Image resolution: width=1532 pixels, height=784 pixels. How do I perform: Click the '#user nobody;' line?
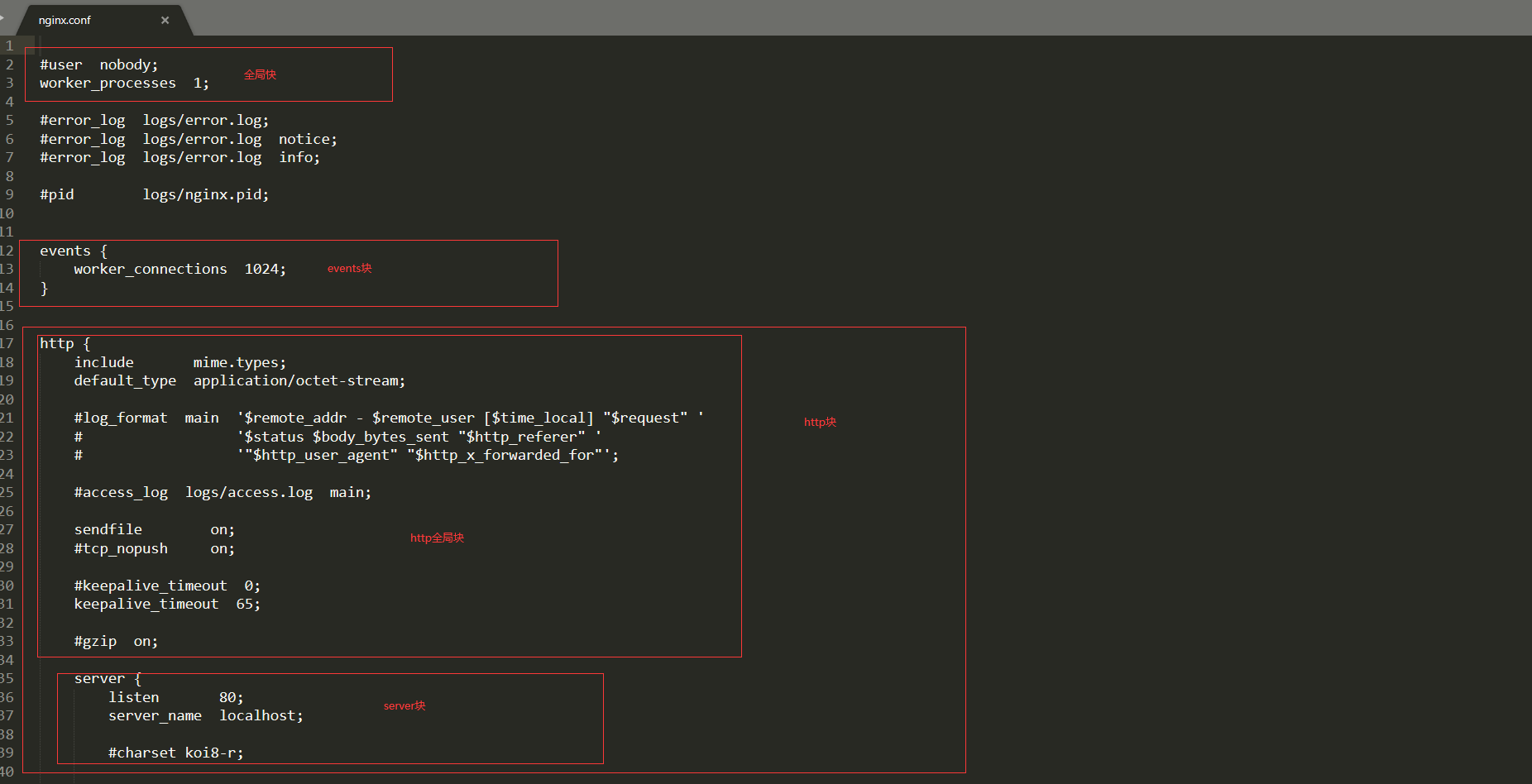[x=99, y=65]
